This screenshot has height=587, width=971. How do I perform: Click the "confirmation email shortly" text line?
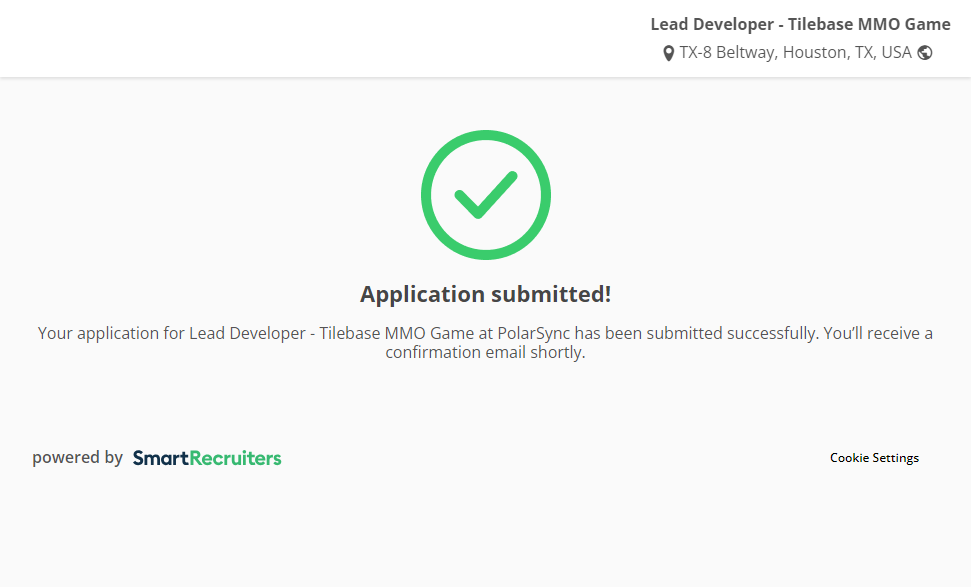point(485,353)
